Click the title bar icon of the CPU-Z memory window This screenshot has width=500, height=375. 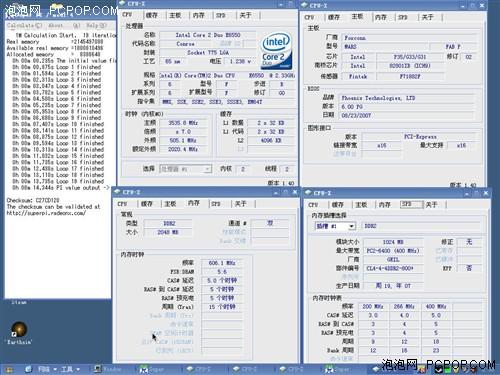tap(117, 192)
